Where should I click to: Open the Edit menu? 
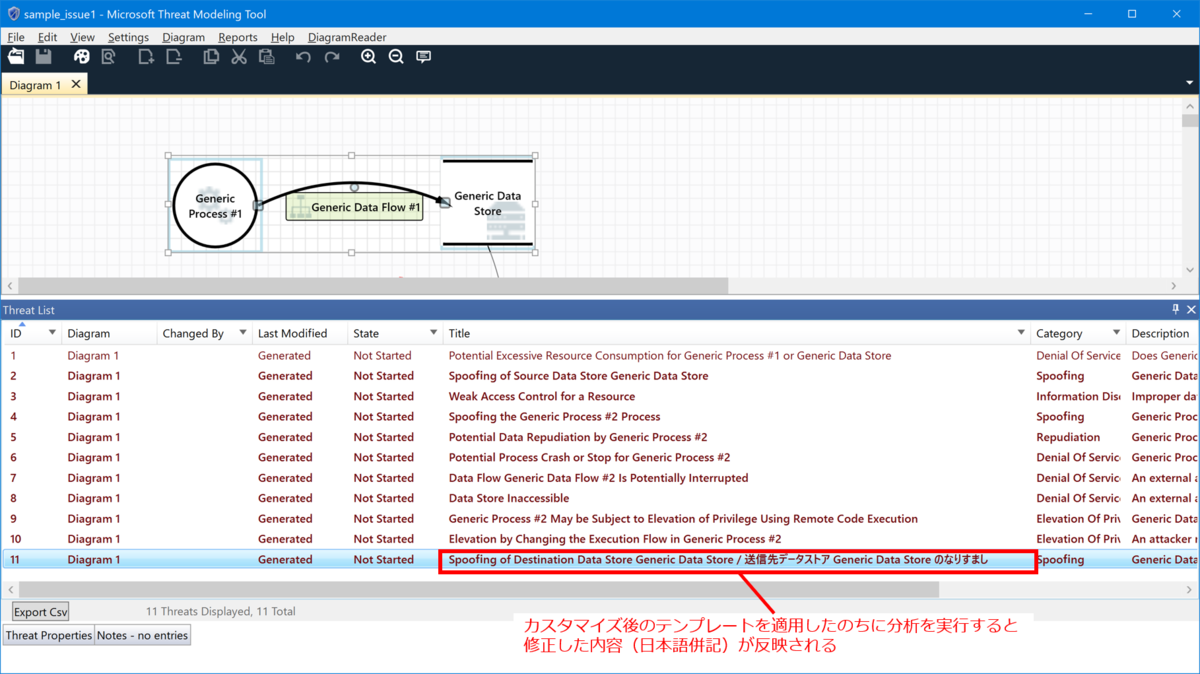click(x=48, y=37)
